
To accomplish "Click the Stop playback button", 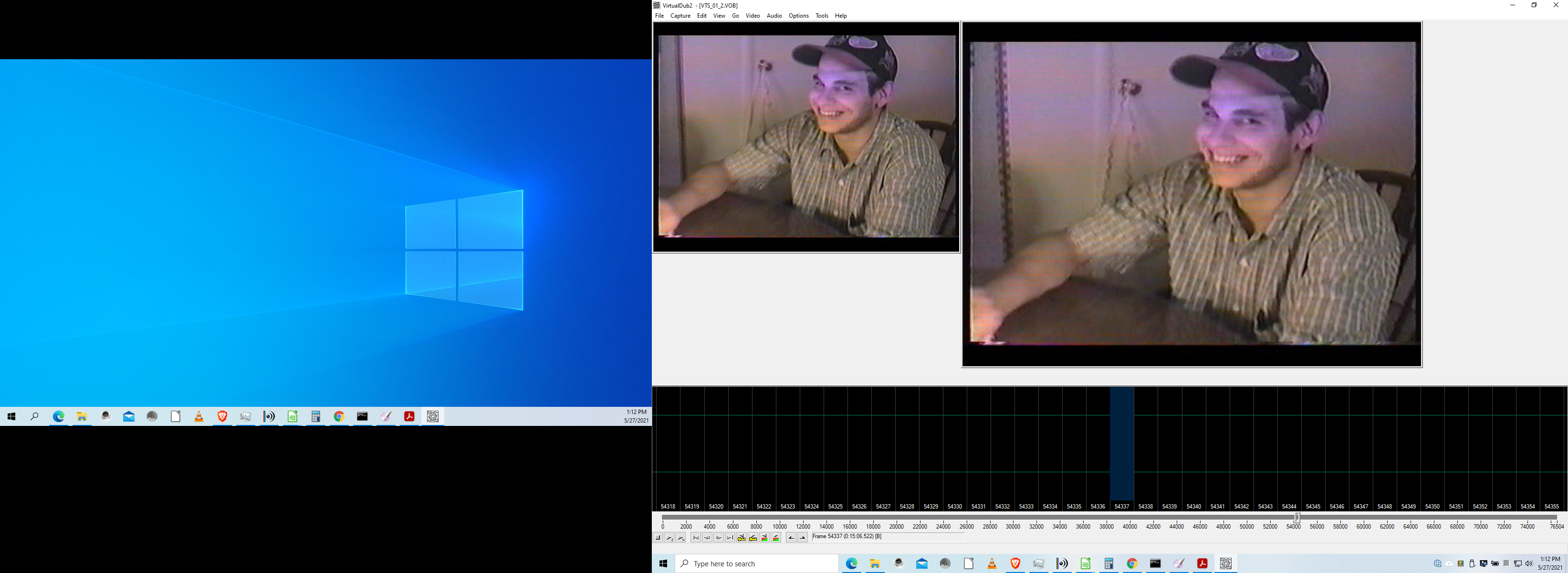I will point(658,538).
